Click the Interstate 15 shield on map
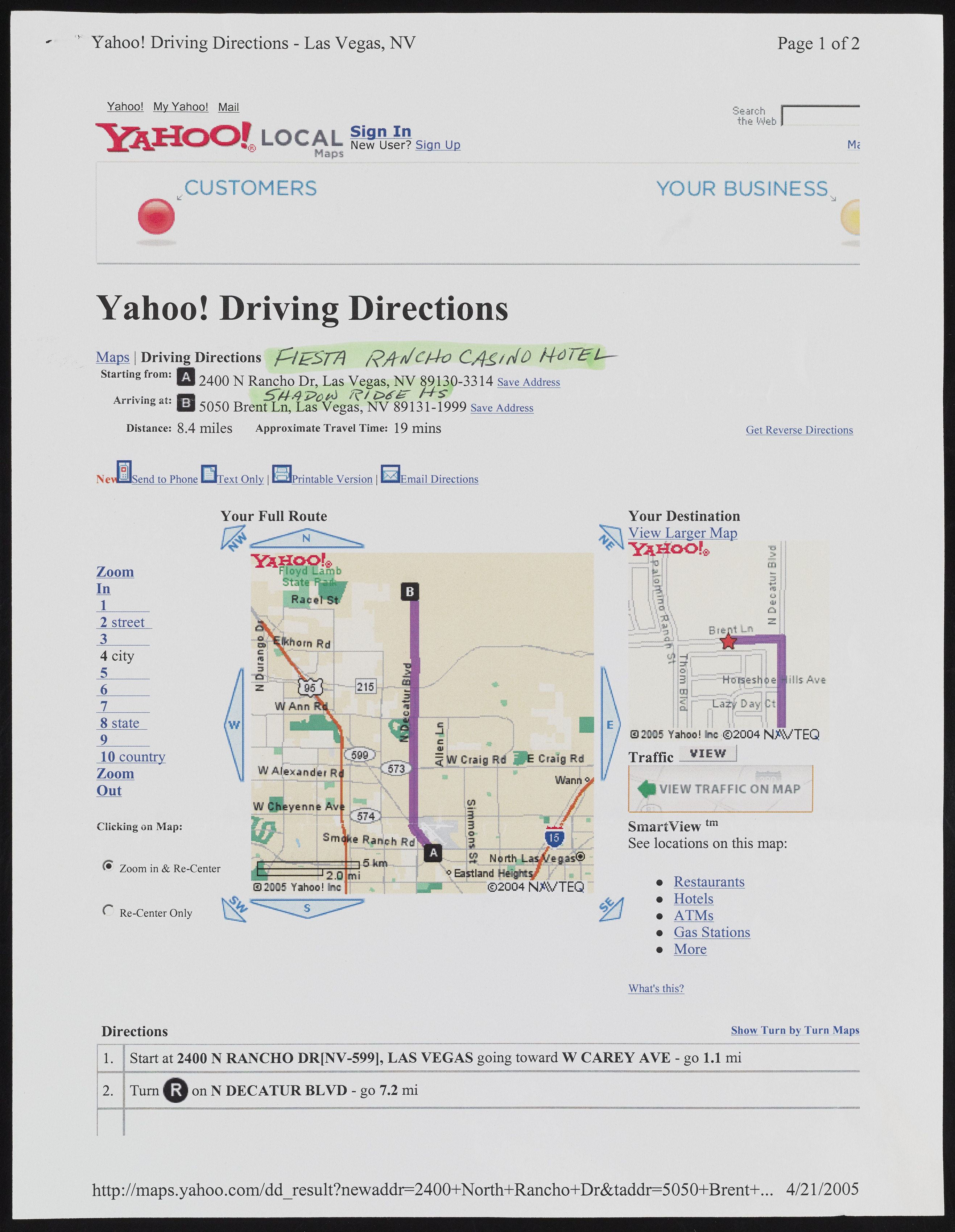955x1232 pixels. click(554, 837)
